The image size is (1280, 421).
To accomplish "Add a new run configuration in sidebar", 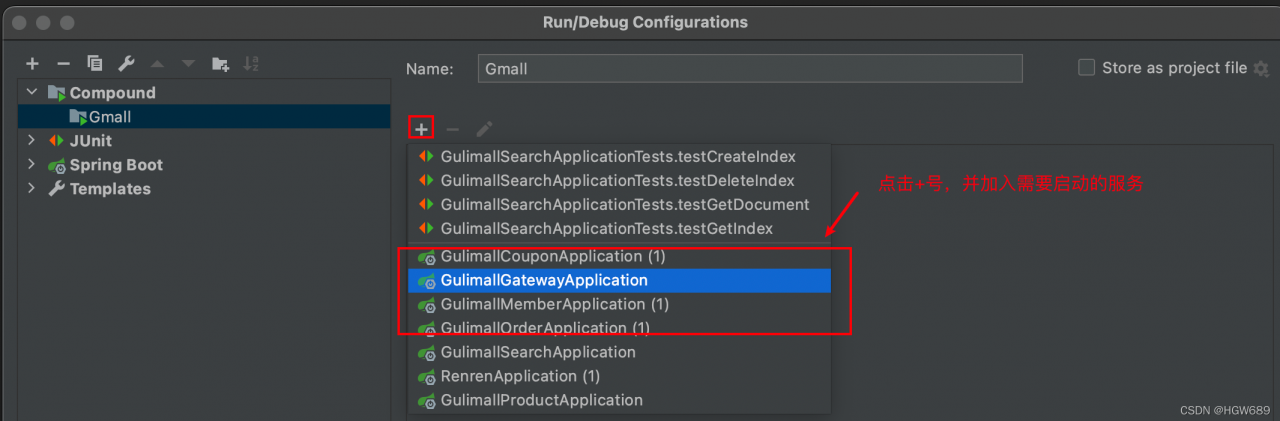I will point(32,64).
